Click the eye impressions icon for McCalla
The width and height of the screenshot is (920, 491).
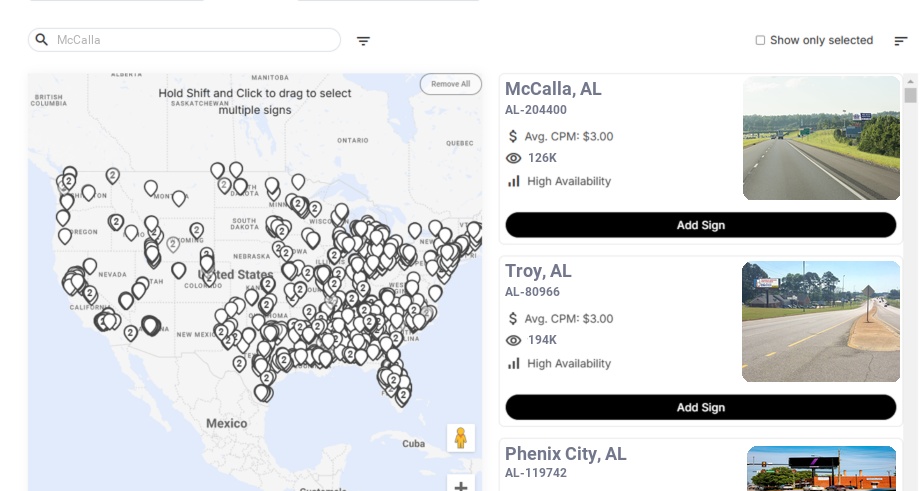[513, 158]
